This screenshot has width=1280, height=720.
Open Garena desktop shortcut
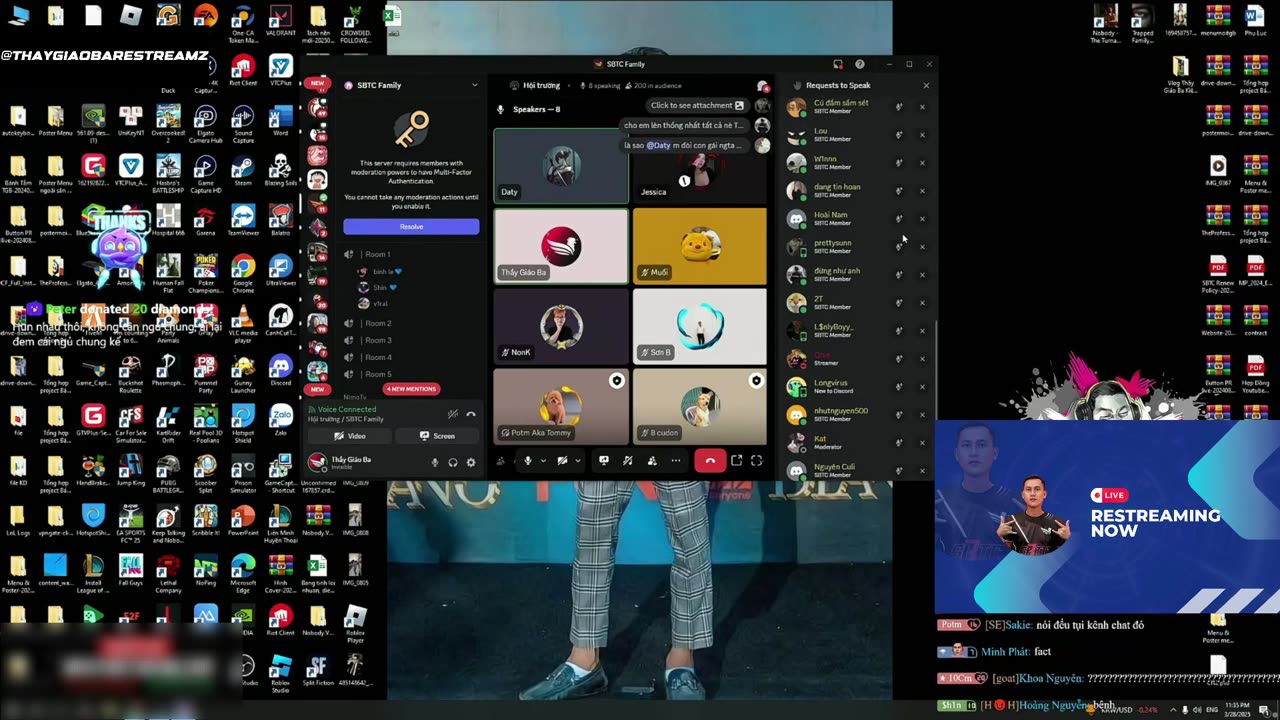pyautogui.click(x=206, y=222)
